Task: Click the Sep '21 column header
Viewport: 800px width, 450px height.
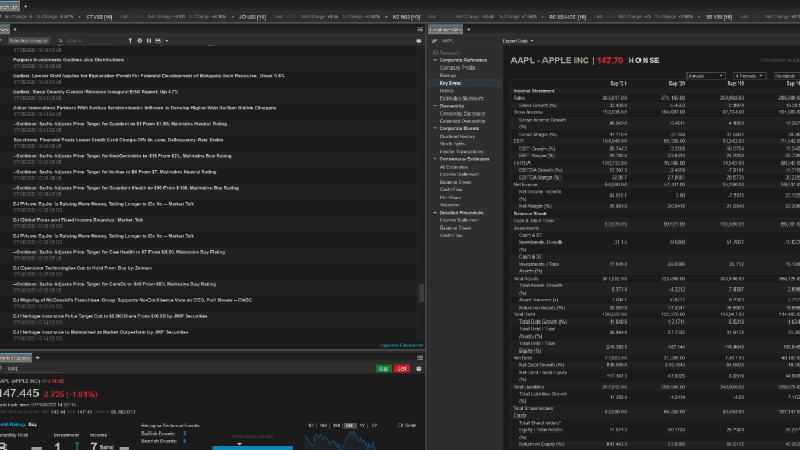Action: tap(618, 83)
